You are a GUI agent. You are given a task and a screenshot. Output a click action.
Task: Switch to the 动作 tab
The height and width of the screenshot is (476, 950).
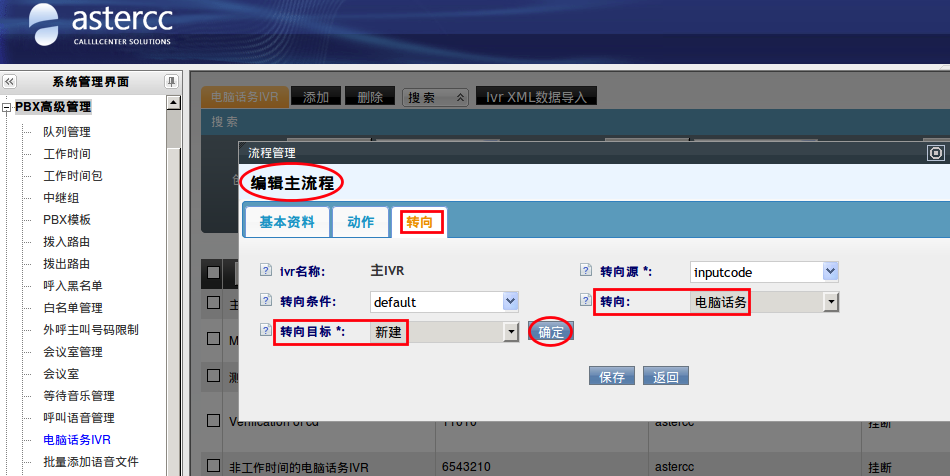click(360, 222)
